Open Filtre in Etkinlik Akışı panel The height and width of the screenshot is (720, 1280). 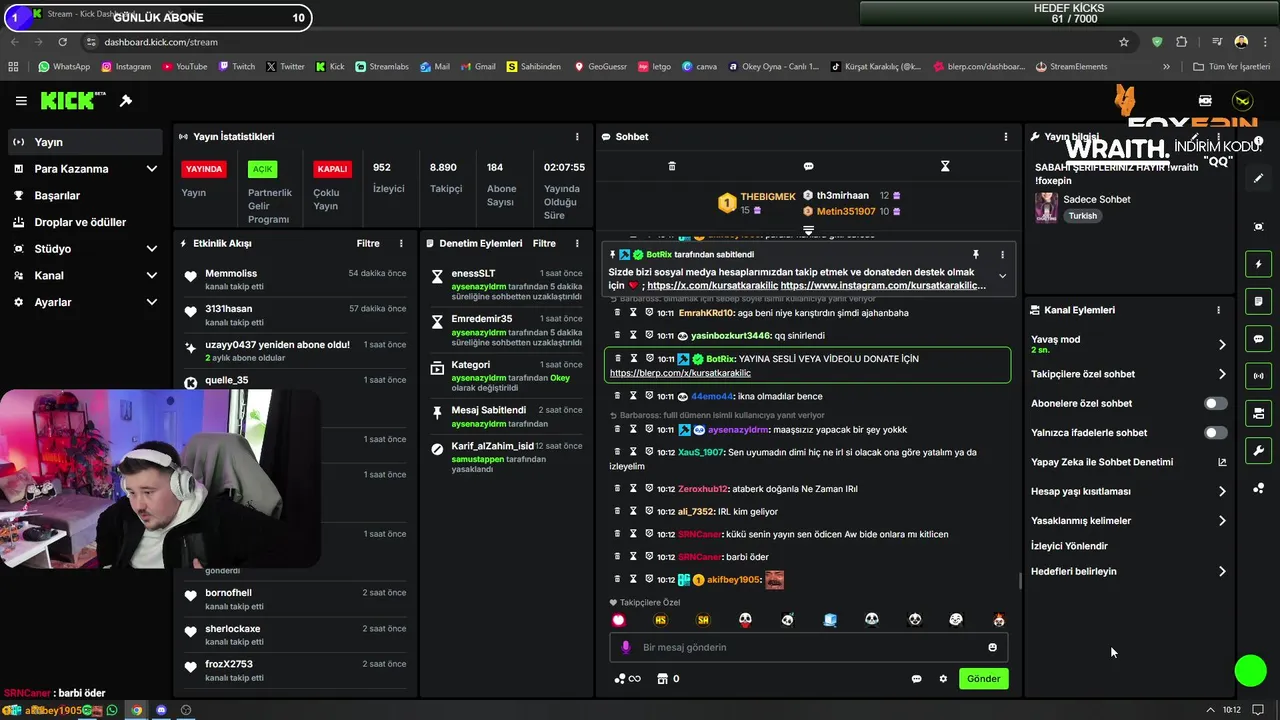[x=368, y=244]
